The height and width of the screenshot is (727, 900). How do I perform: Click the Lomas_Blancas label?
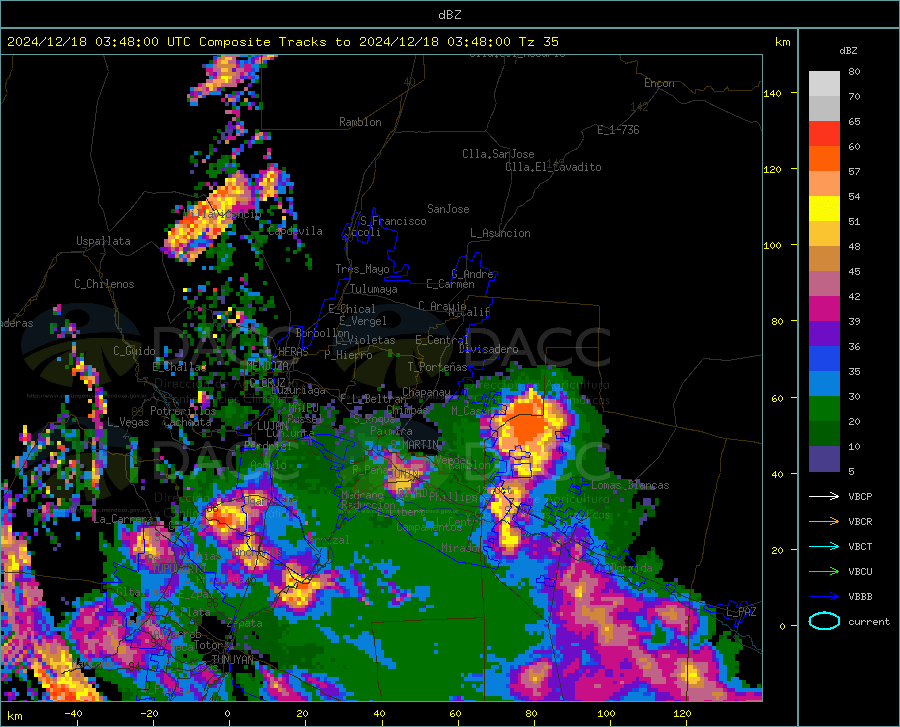coord(630,485)
